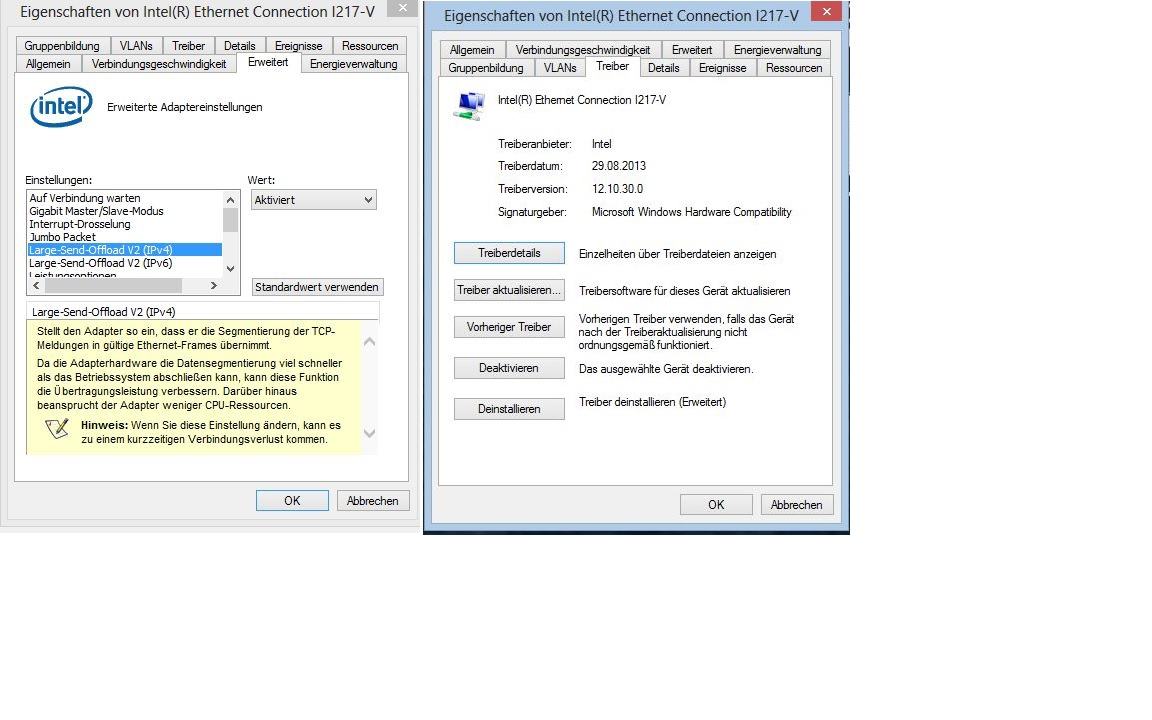Viewport: 1152px width, 720px height.
Task: Click driver date value '29.08.2013'
Action: [619, 166]
